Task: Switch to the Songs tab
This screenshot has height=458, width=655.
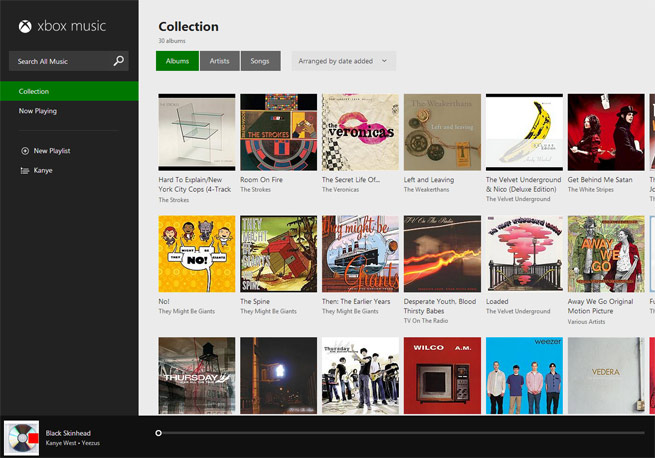Action: tap(260, 61)
